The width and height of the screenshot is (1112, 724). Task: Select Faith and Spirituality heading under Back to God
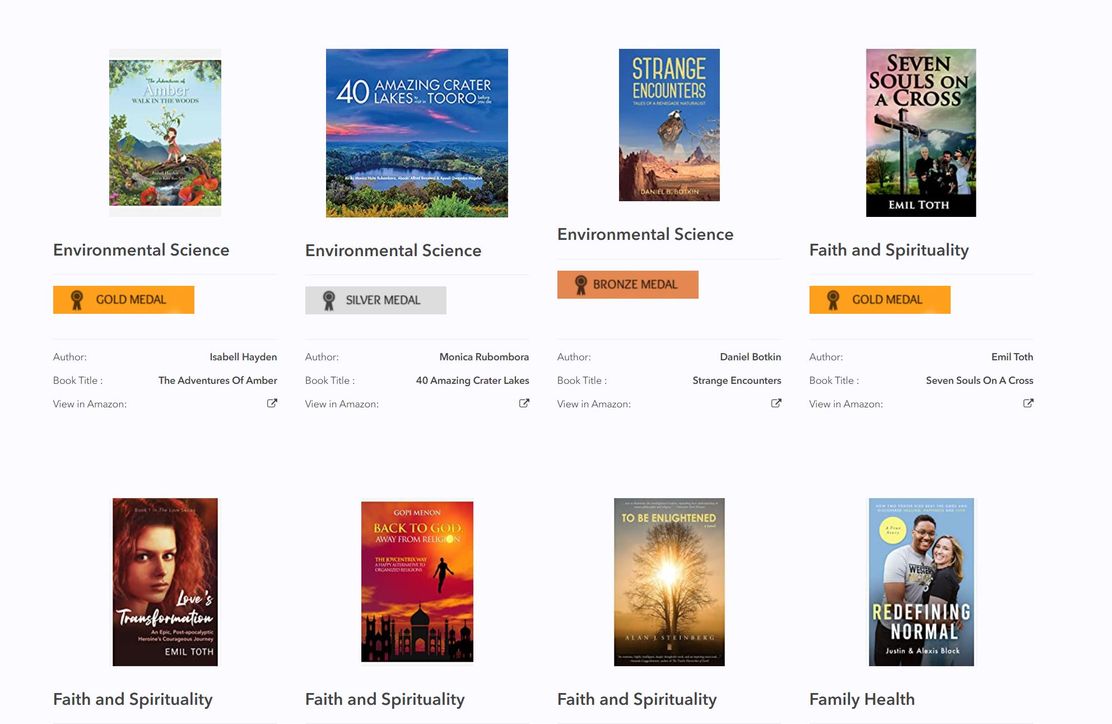tap(384, 699)
